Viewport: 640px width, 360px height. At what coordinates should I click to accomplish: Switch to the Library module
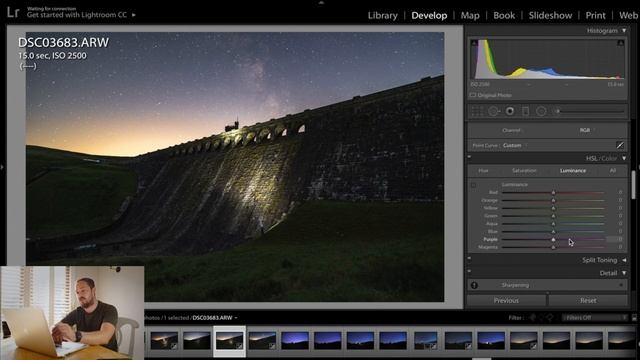click(382, 16)
